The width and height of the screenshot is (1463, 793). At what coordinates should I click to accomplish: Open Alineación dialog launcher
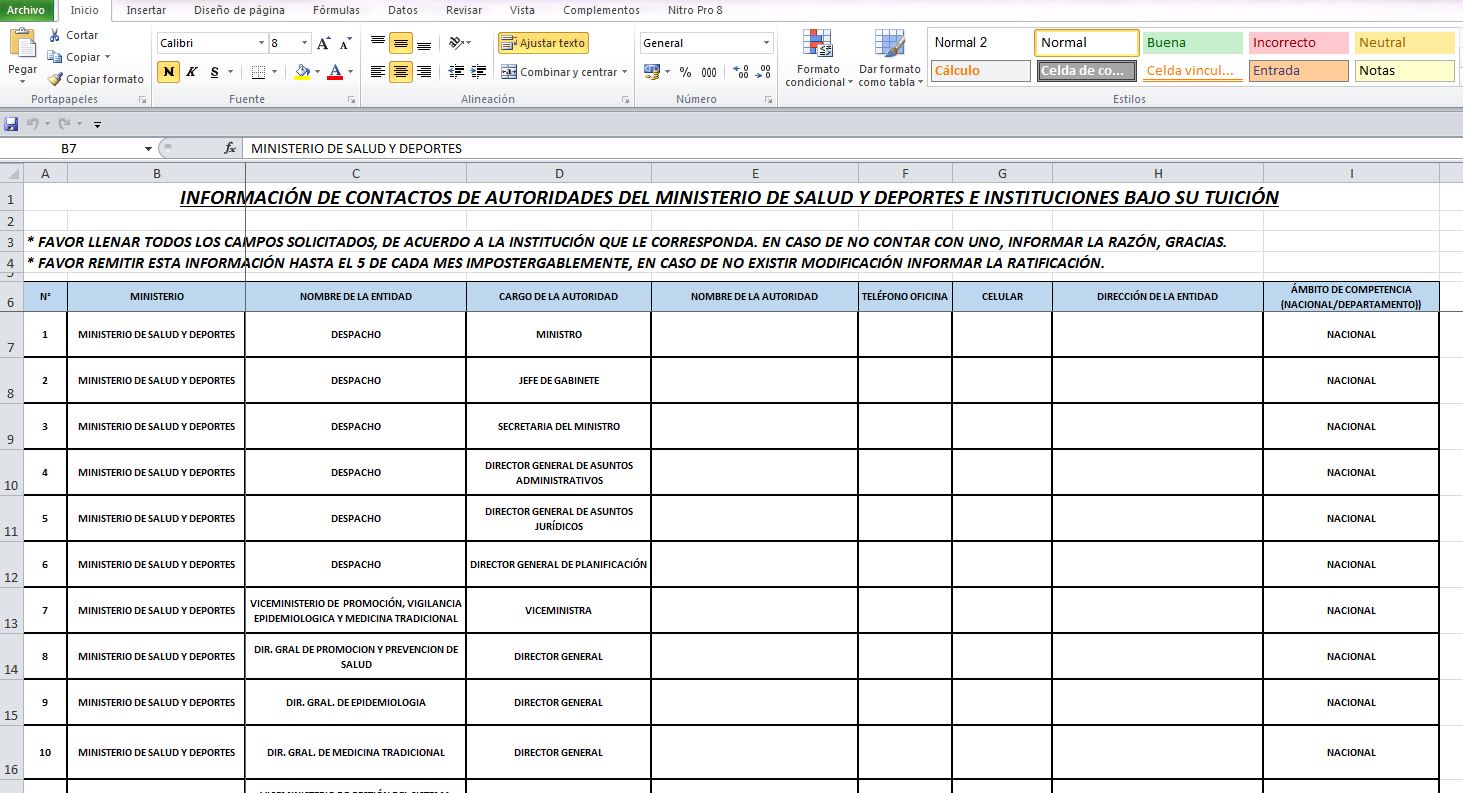pos(626,100)
